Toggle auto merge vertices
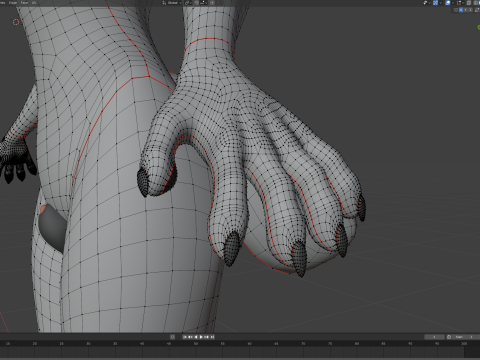The image size is (480, 360). point(477,10)
